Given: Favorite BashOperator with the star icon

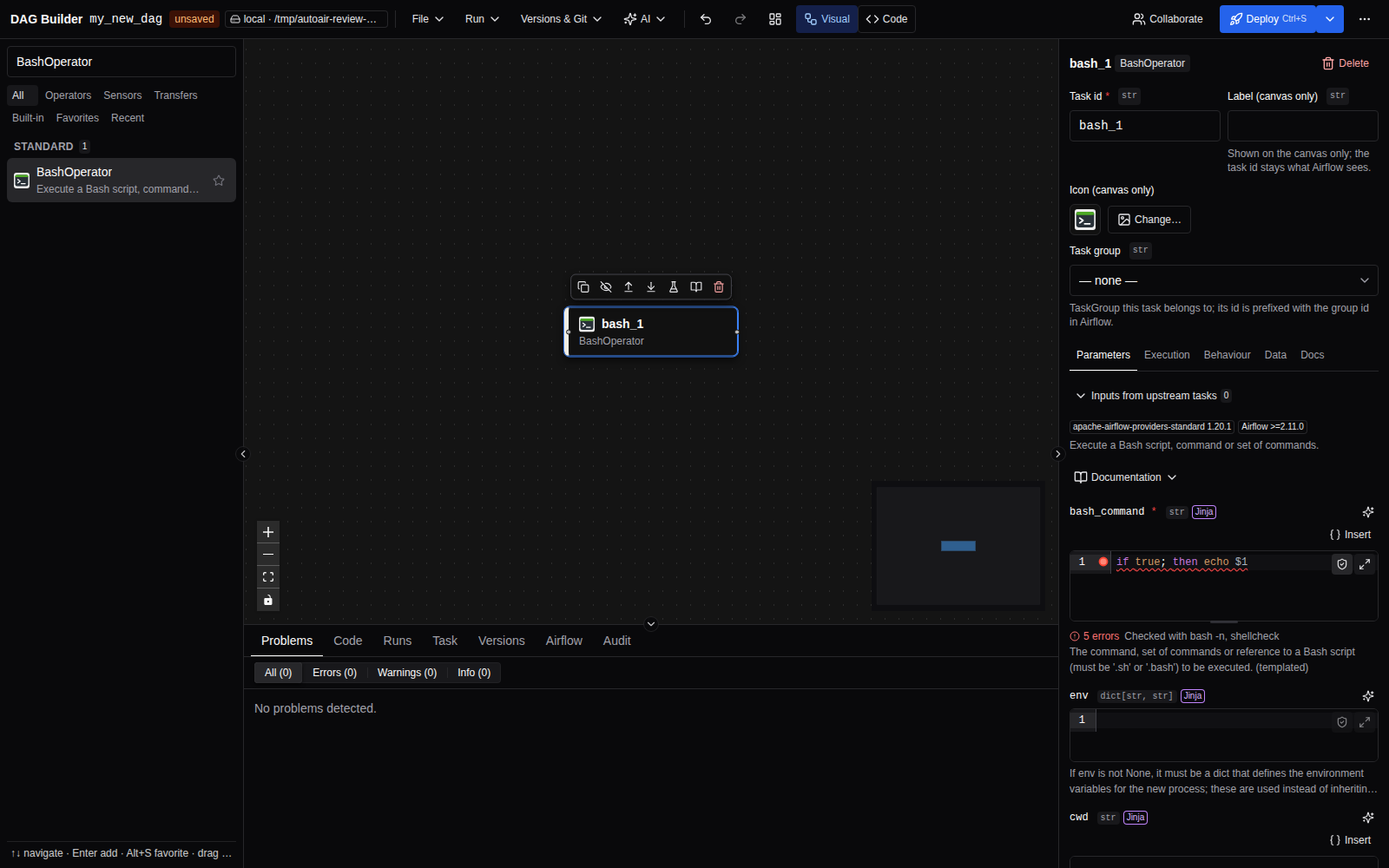Looking at the screenshot, I should click(x=219, y=181).
